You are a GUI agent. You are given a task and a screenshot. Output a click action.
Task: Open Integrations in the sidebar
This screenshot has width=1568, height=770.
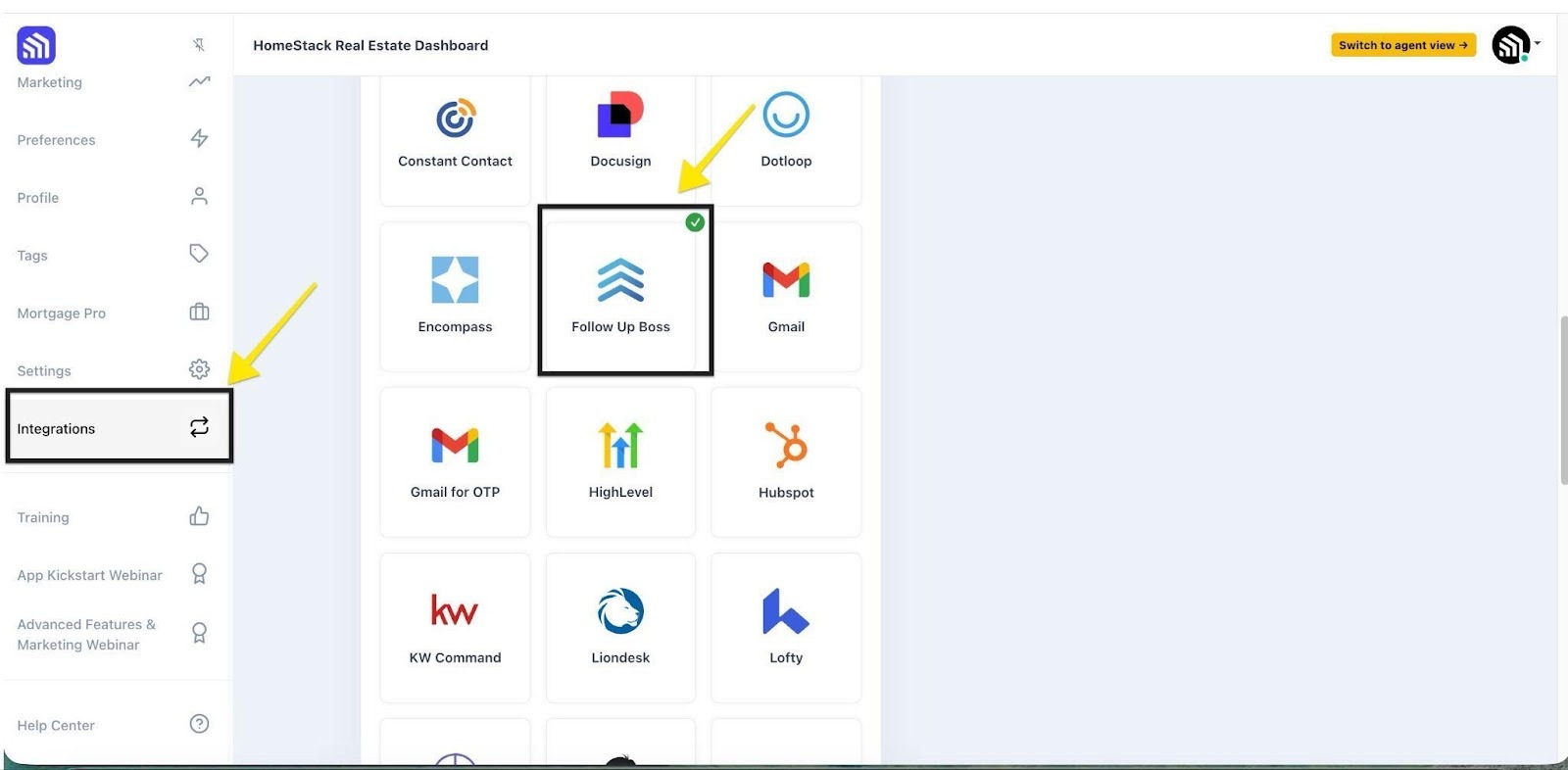click(118, 428)
